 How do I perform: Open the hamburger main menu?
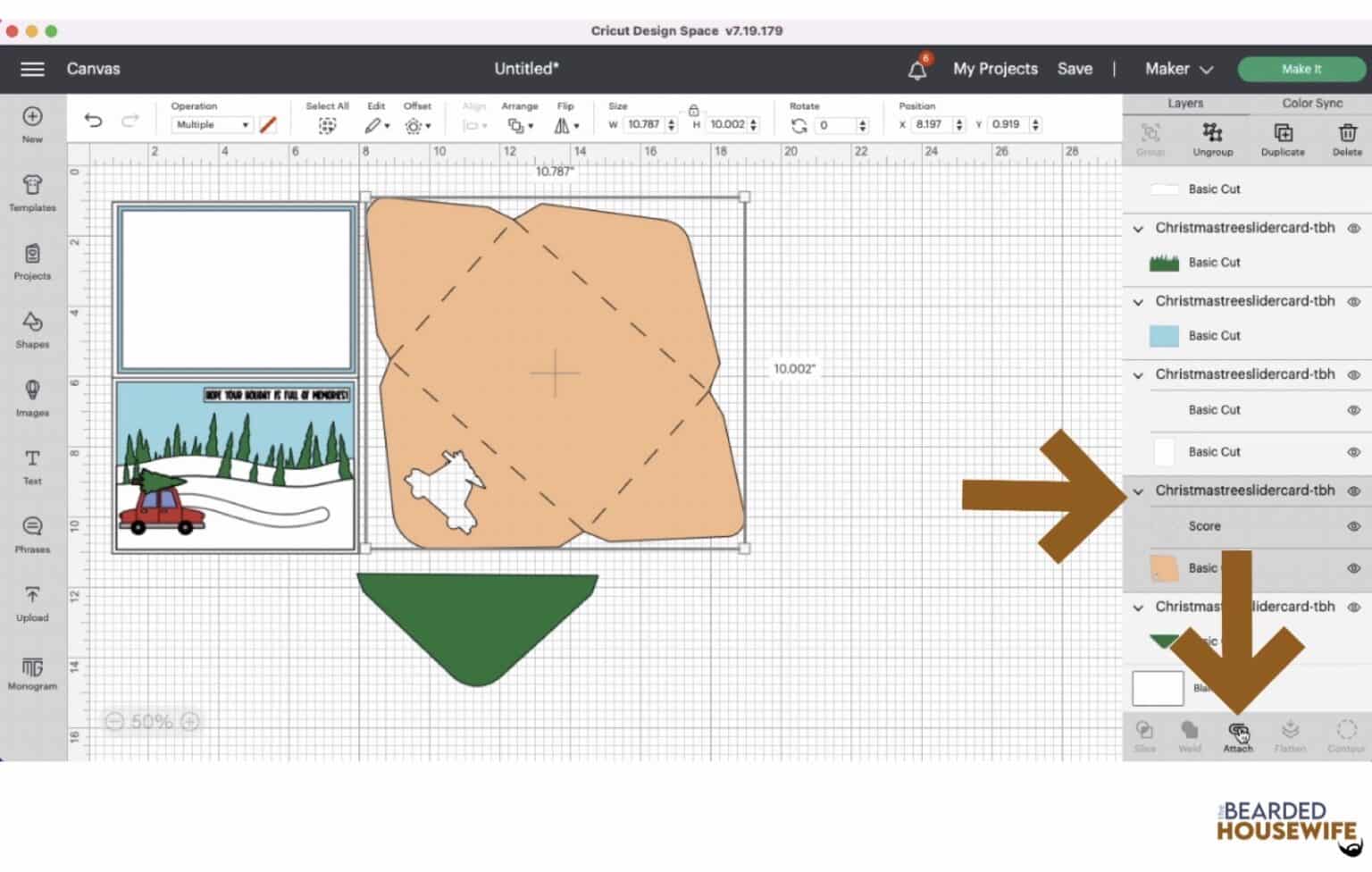(x=32, y=70)
